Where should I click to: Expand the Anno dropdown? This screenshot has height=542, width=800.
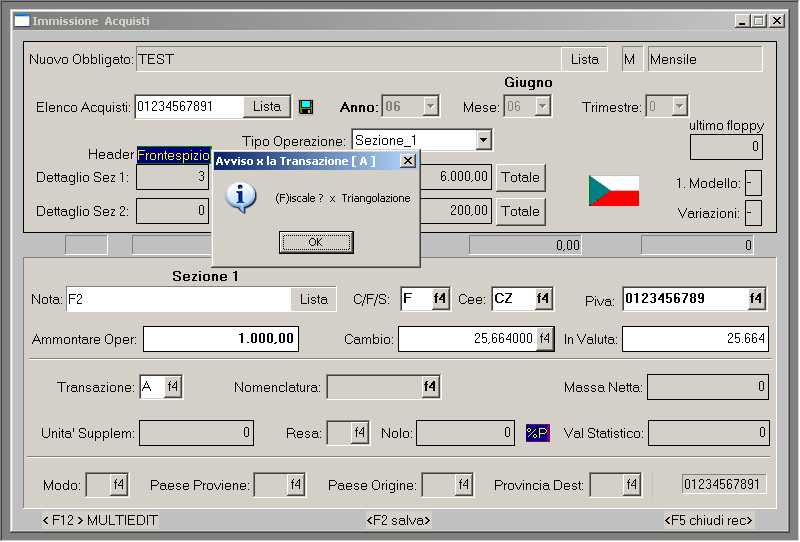(x=430, y=106)
